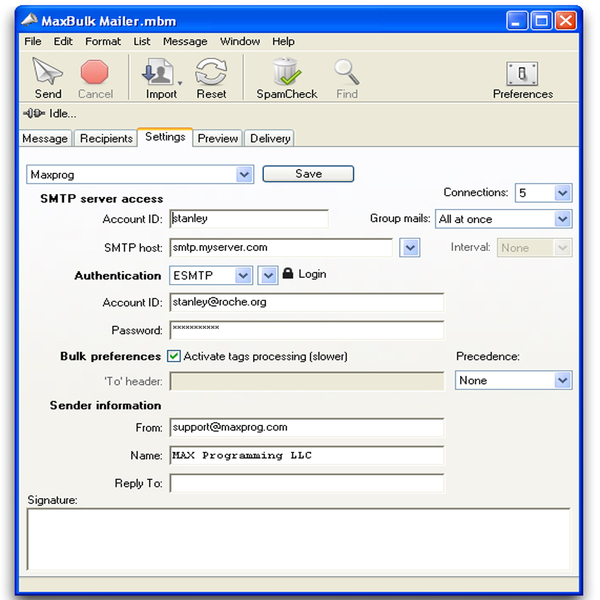Click the Find magnifier icon
600x600 pixels.
pyautogui.click(x=346, y=72)
